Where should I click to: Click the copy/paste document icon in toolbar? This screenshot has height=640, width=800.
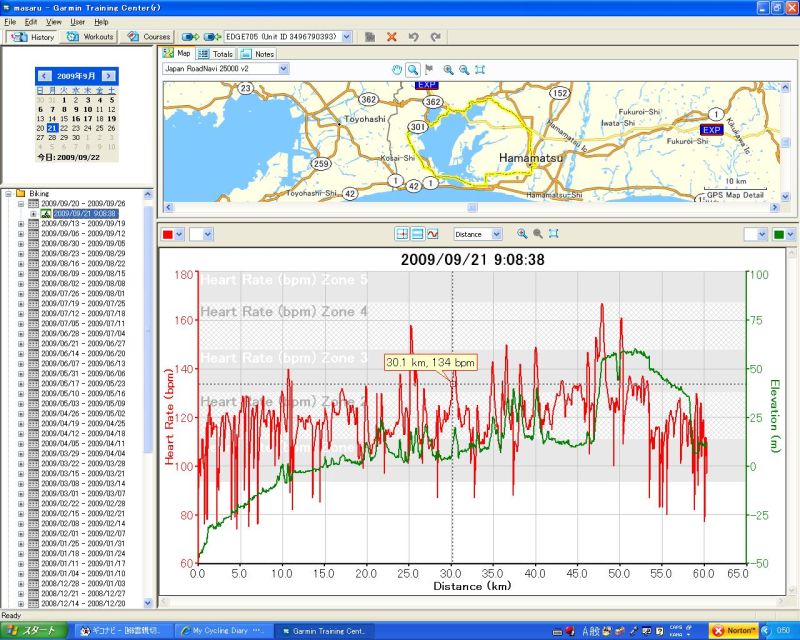370,37
